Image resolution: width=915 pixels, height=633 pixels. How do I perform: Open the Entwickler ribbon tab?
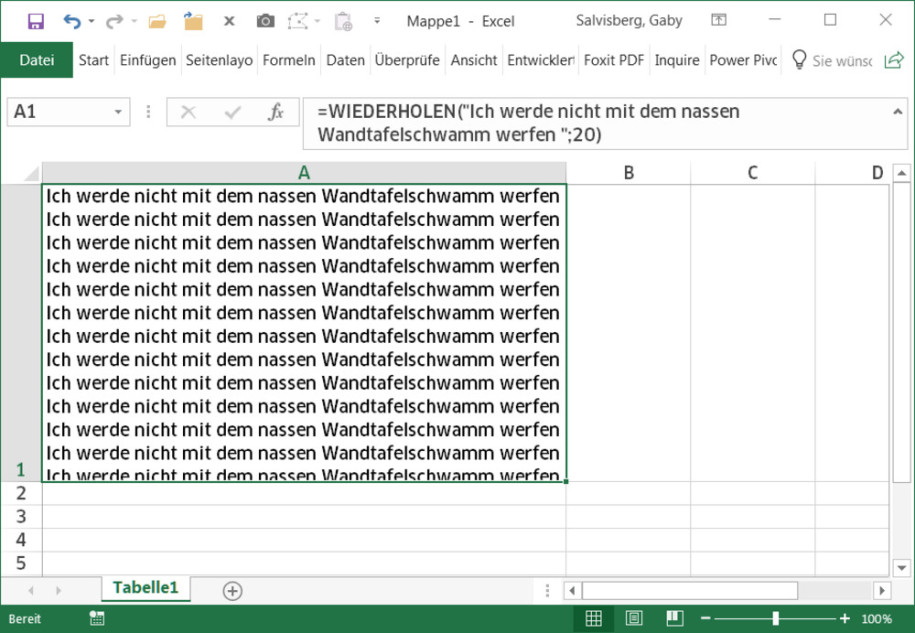[x=540, y=60]
